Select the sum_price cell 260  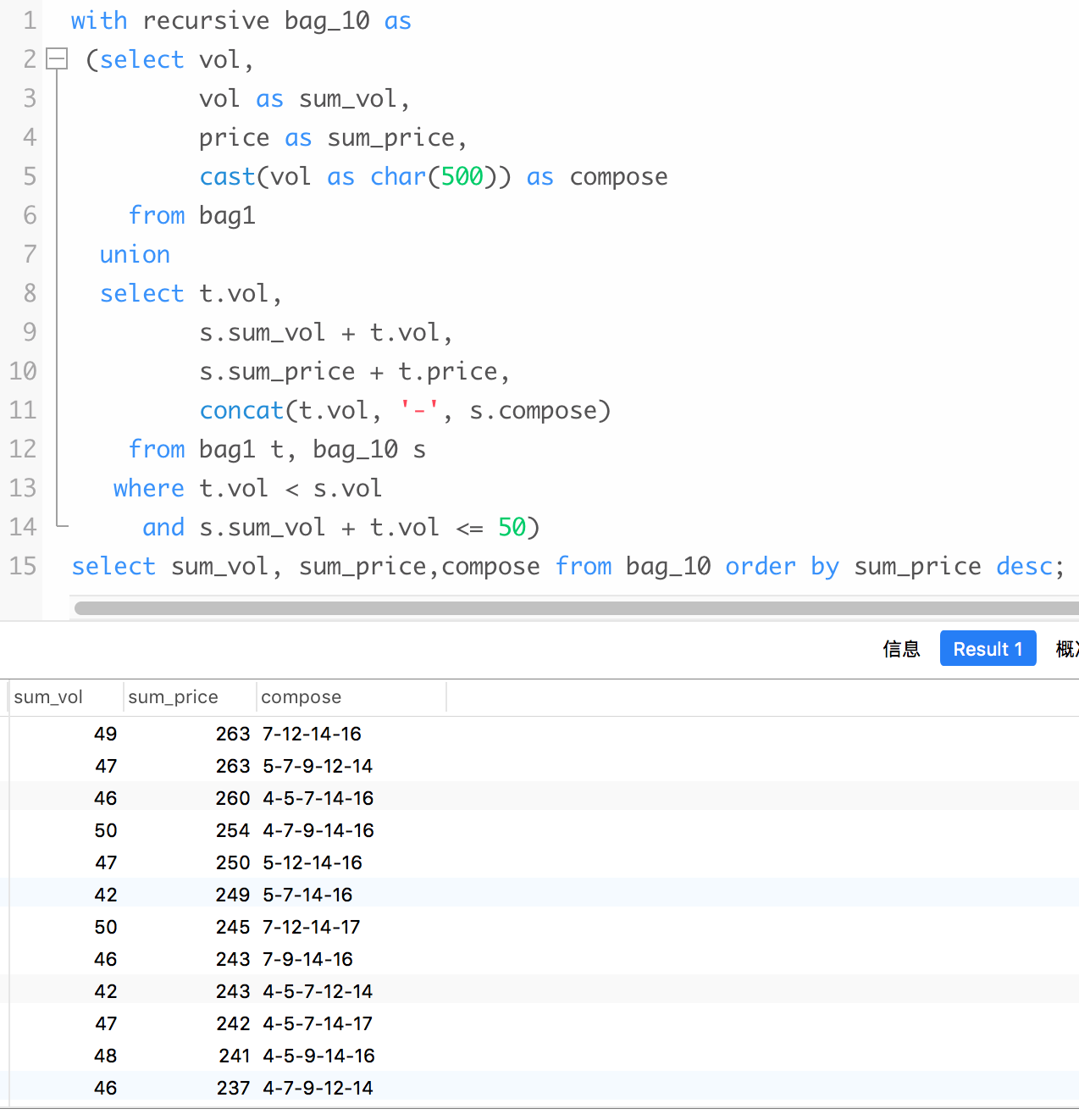[x=233, y=798]
